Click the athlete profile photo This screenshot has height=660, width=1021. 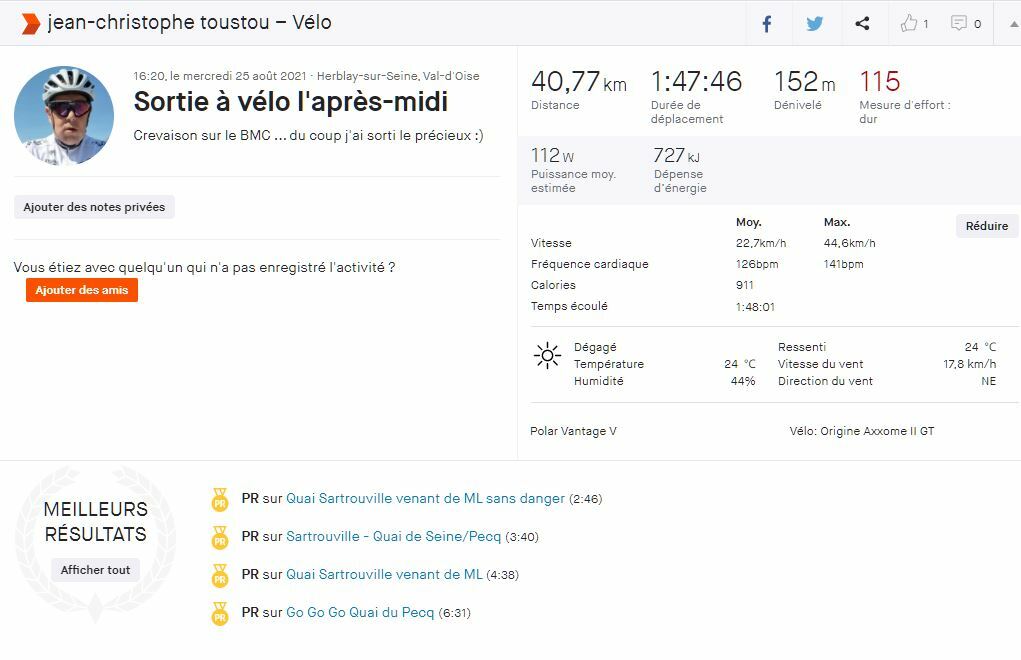[64, 116]
